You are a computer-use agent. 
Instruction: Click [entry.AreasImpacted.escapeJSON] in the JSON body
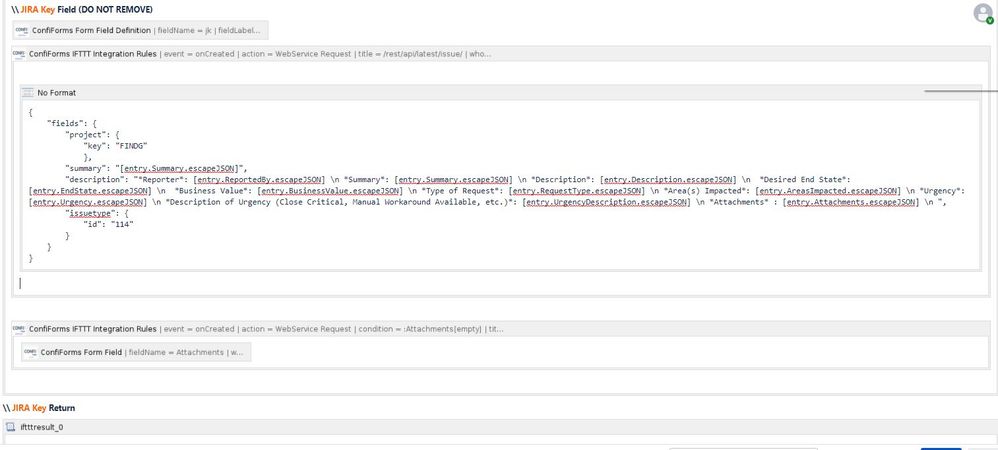tap(828, 190)
